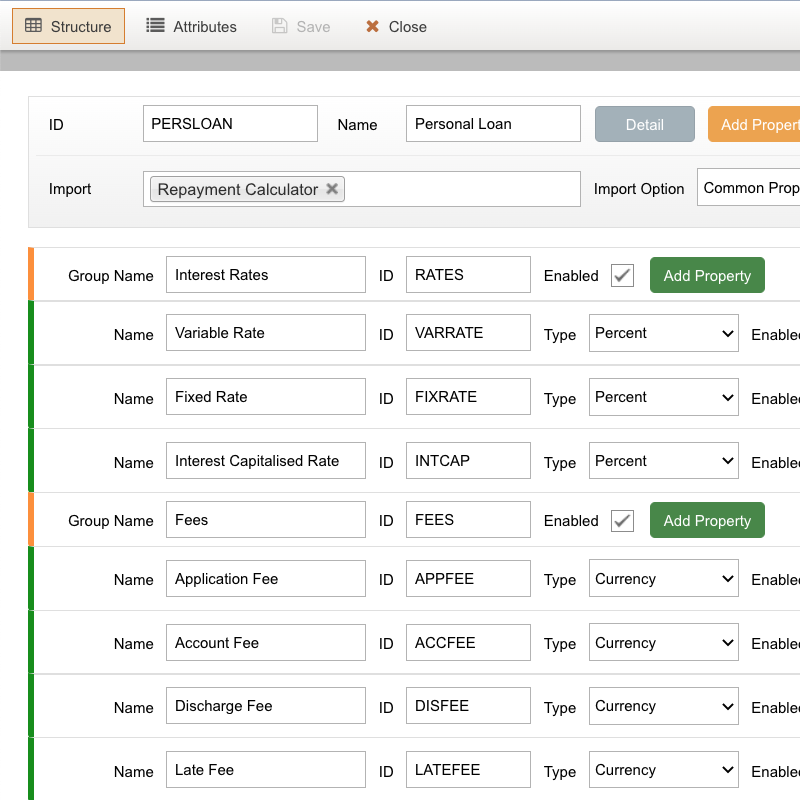Click the Account Fee name field
The height and width of the screenshot is (800, 800).
coord(266,642)
